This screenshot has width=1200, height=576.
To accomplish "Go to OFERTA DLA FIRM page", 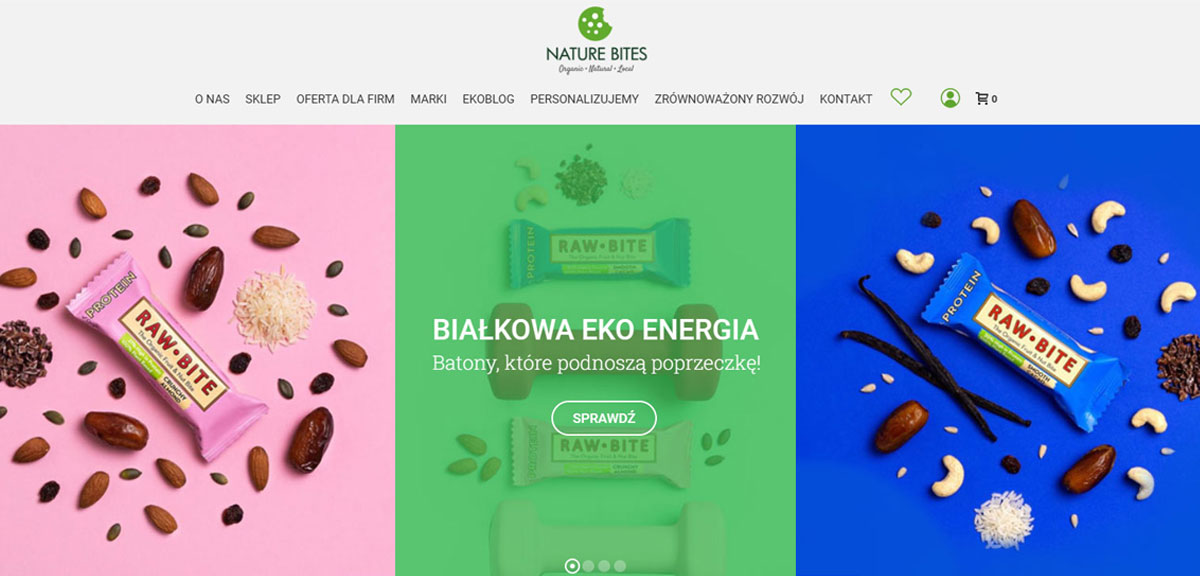I will [345, 99].
